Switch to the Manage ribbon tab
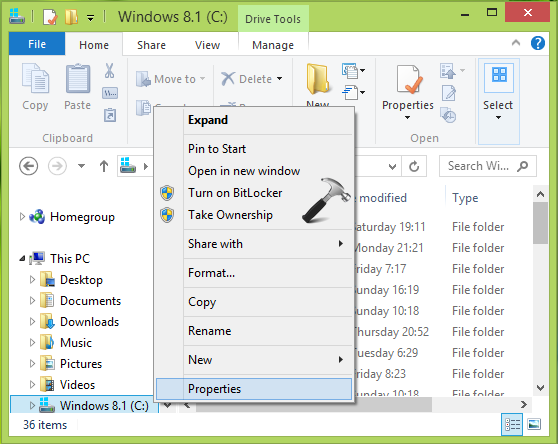This screenshot has height=444, width=558. 273,45
